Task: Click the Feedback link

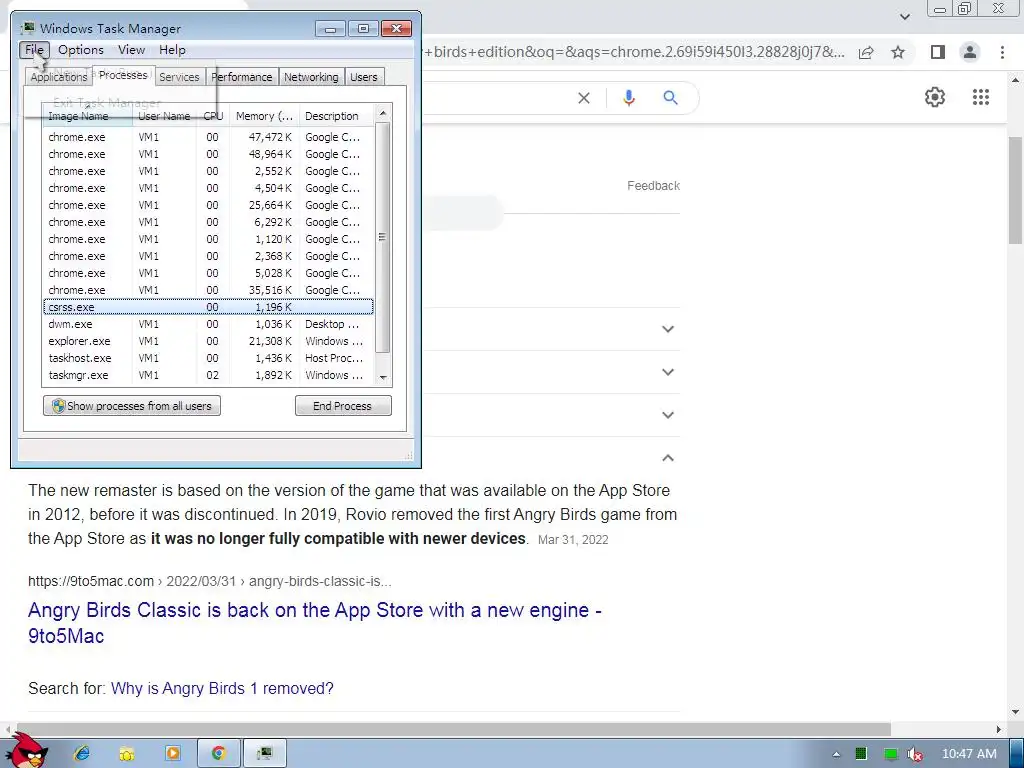Action: point(653,186)
